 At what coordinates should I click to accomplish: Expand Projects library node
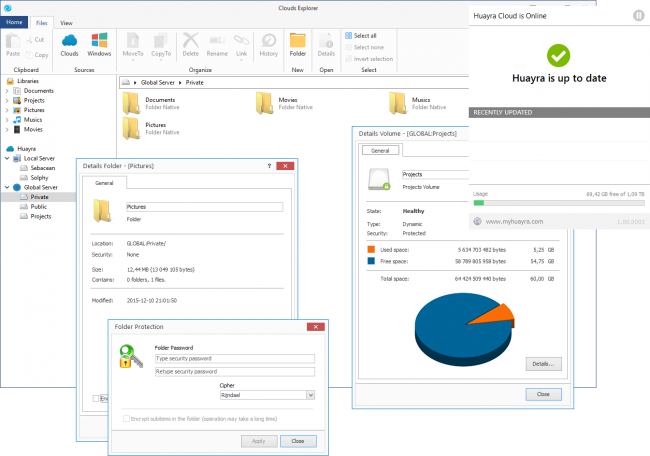(7, 100)
